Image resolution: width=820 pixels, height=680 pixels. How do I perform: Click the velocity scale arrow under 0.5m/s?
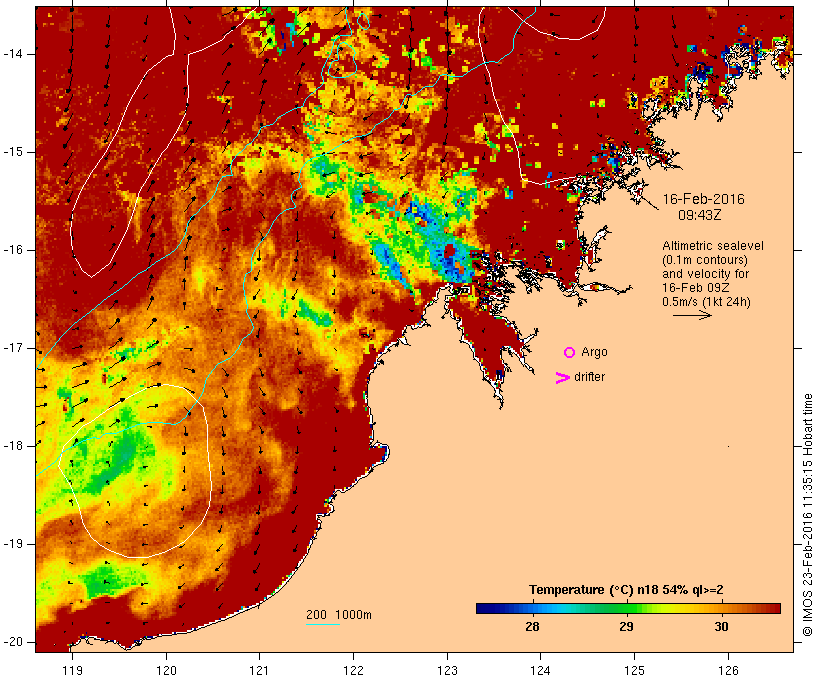click(692, 315)
